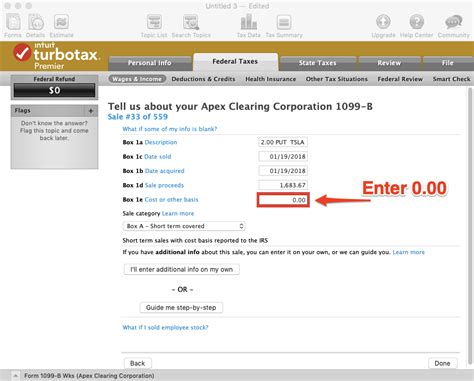Click the Box 1c date sold field
Viewport: 474px width, 381px height.
tap(283, 157)
